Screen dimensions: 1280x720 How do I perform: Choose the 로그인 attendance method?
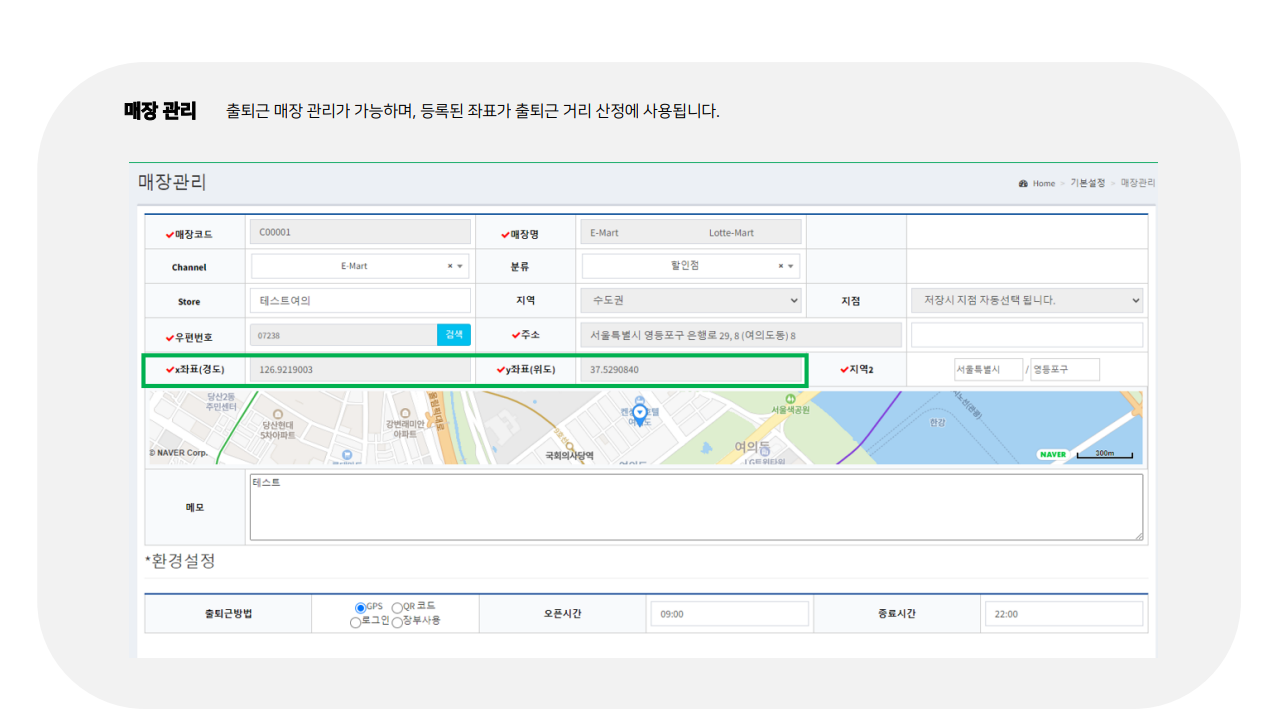point(355,621)
